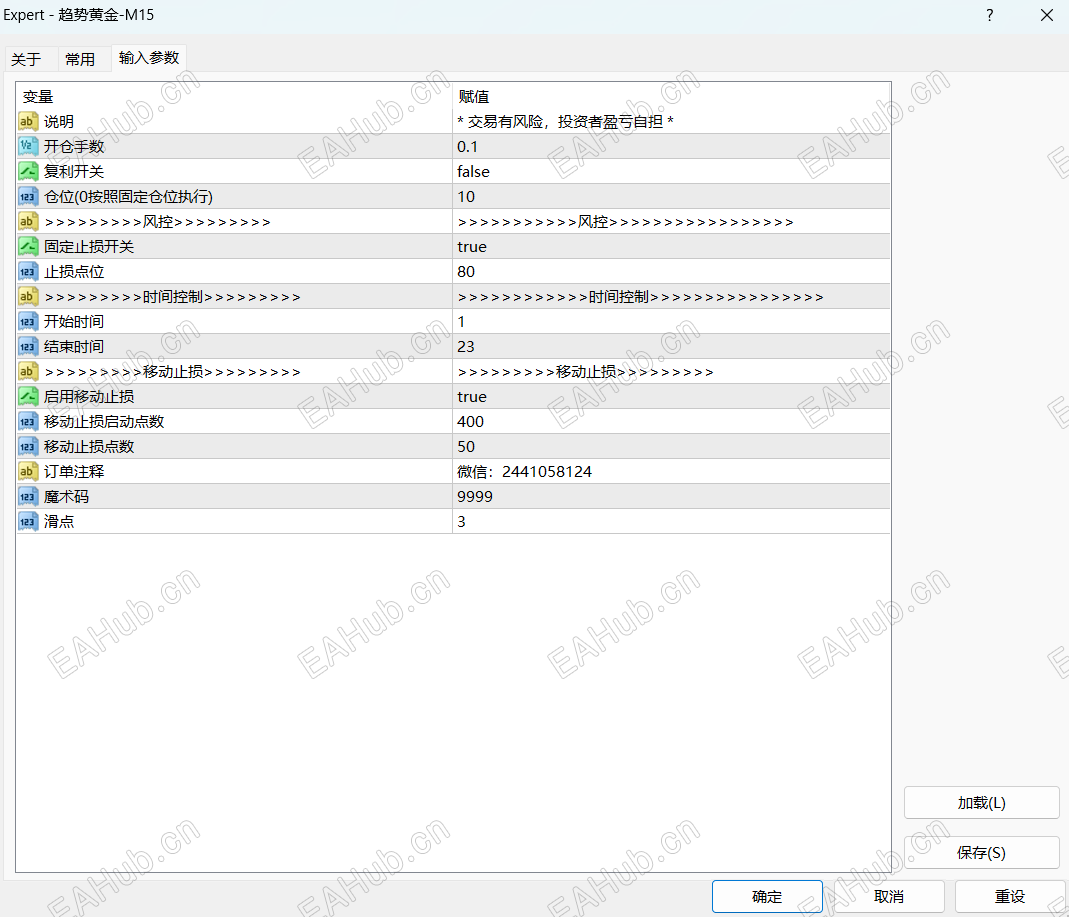Click the string icon beside 订单注释
The image size is (1069, 917).
click(x=28, y=471)
